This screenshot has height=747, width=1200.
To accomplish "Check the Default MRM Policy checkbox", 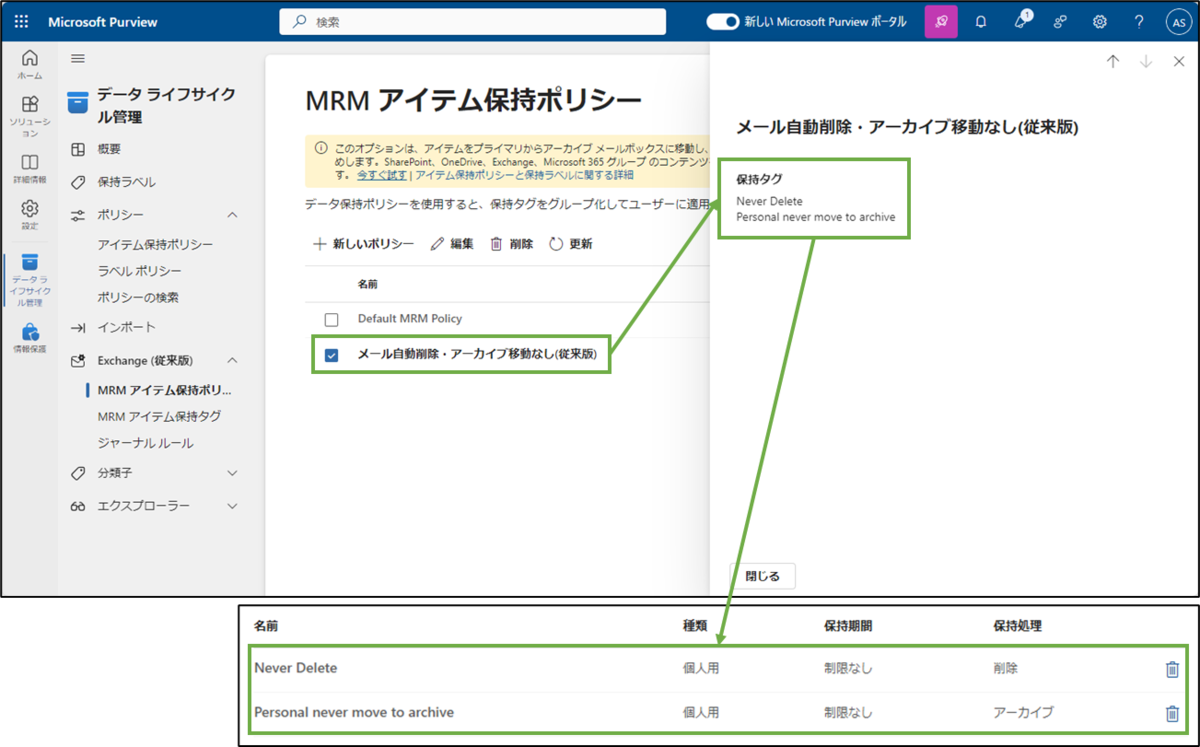I will tap(331, 320).
